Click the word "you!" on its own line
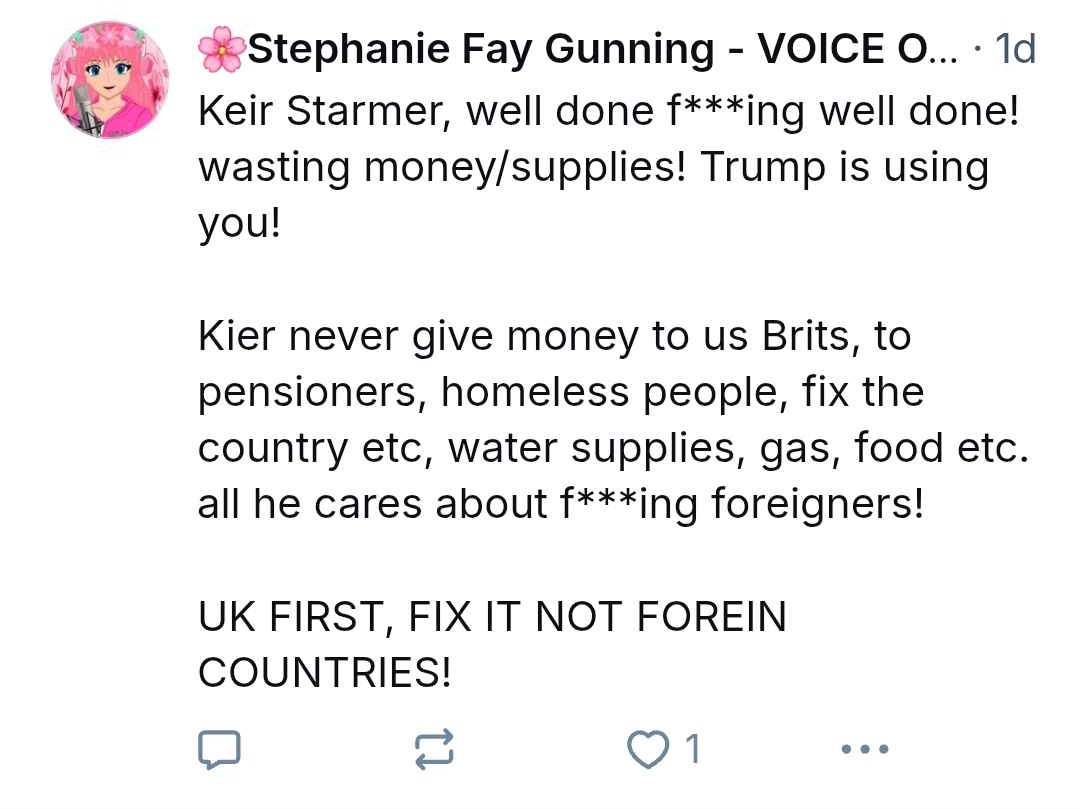Screen dimensions: 1080x809 tap(240, 223)
